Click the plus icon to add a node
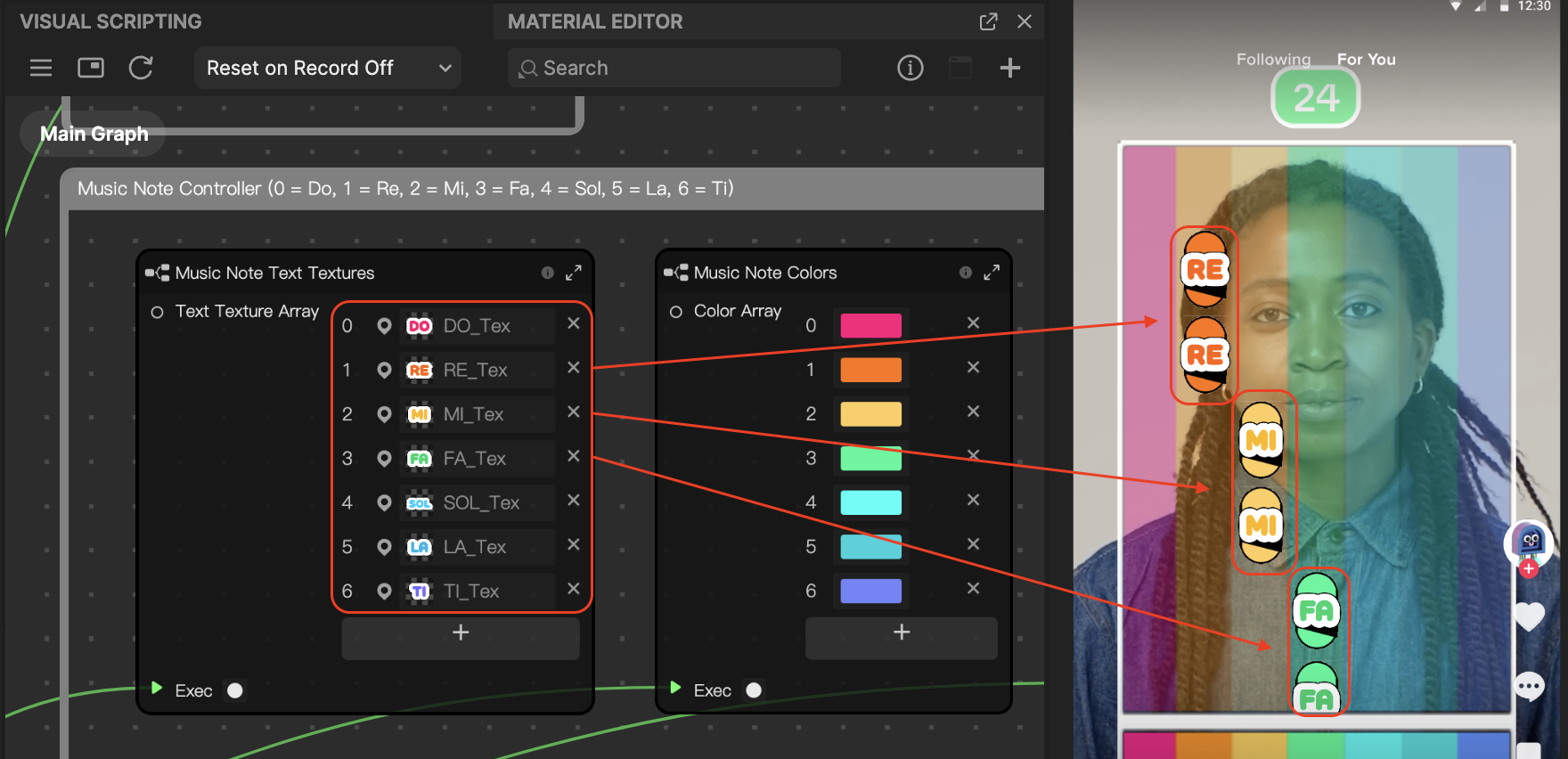 [1009, 68]
